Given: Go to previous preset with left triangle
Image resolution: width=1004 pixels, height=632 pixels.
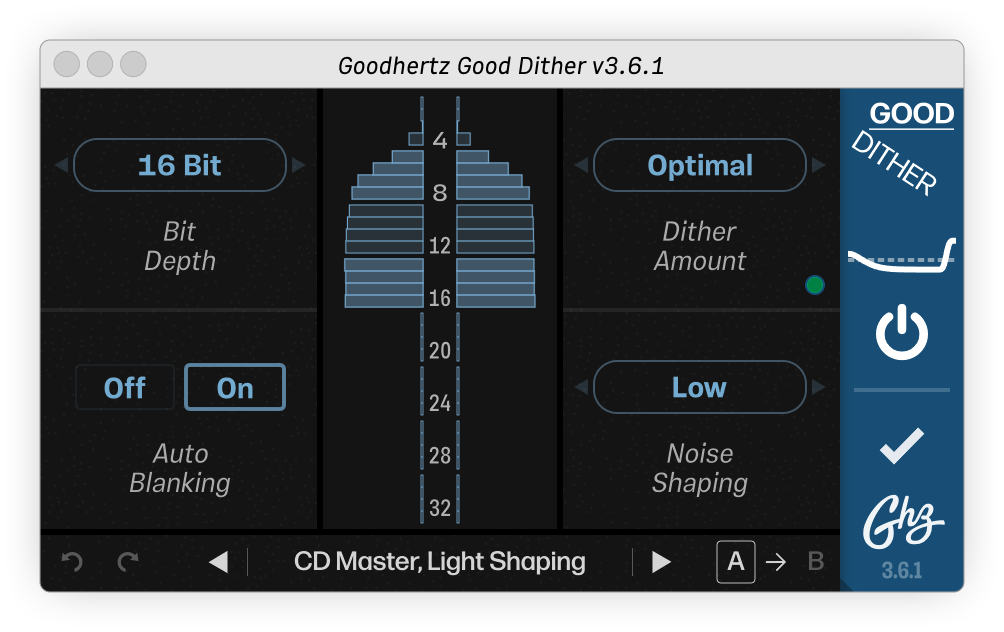Looking at the screenshot, I should click(x=219, y=562).
